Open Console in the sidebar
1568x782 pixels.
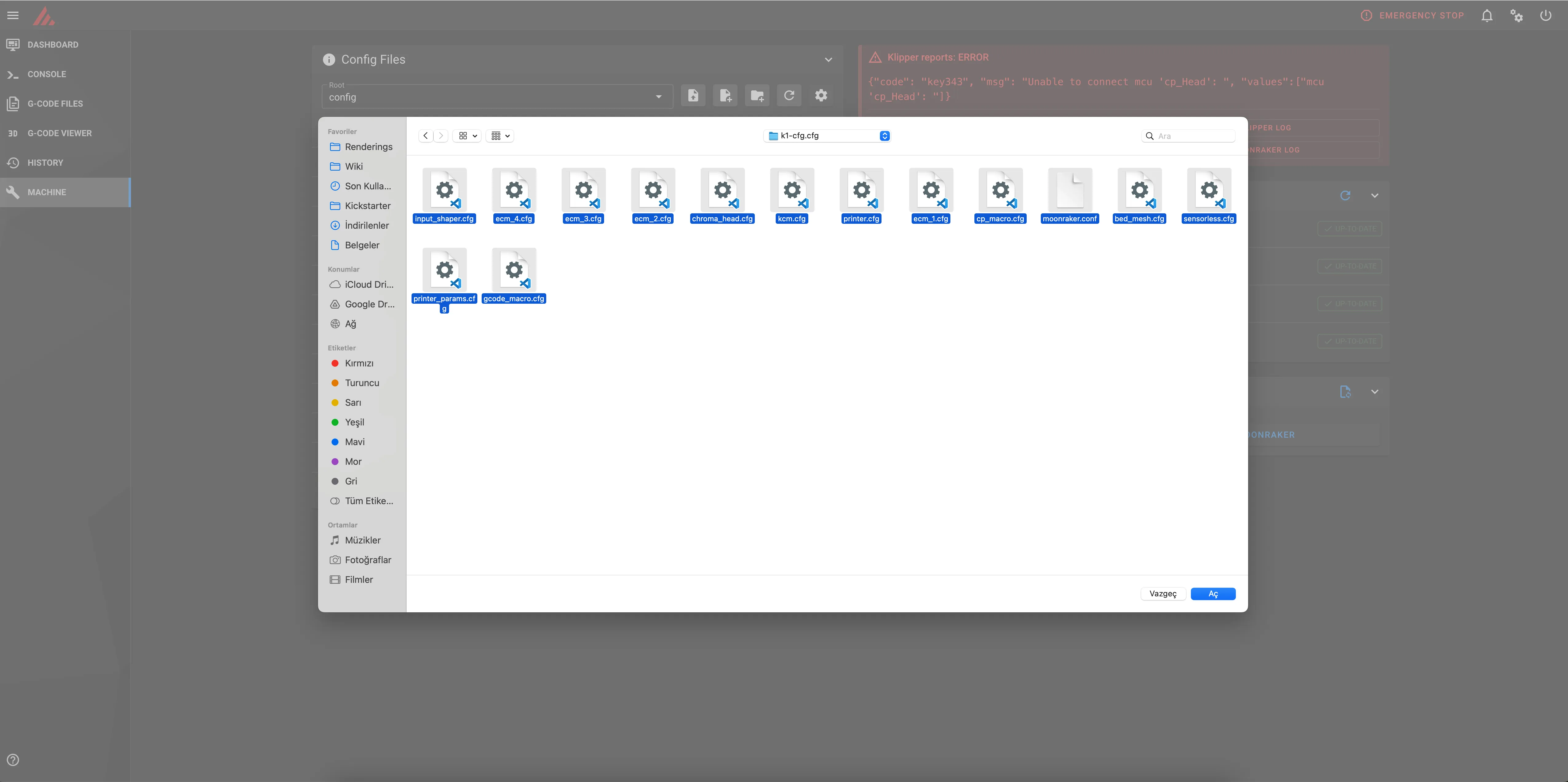(x=65, y=74)
